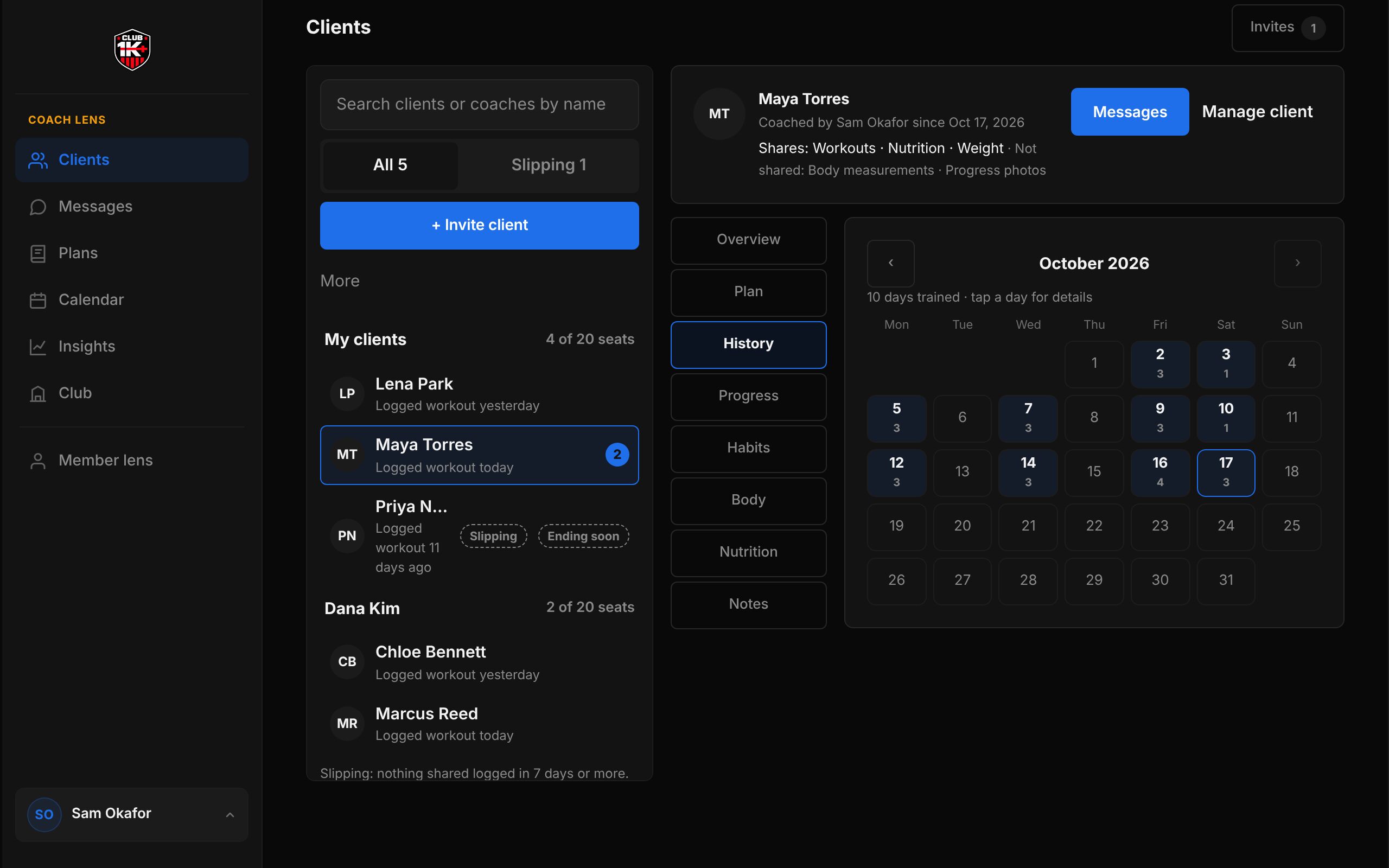
Task: Click Maya Torres' unread badge showing 2
Action: (x=617, y=455)
